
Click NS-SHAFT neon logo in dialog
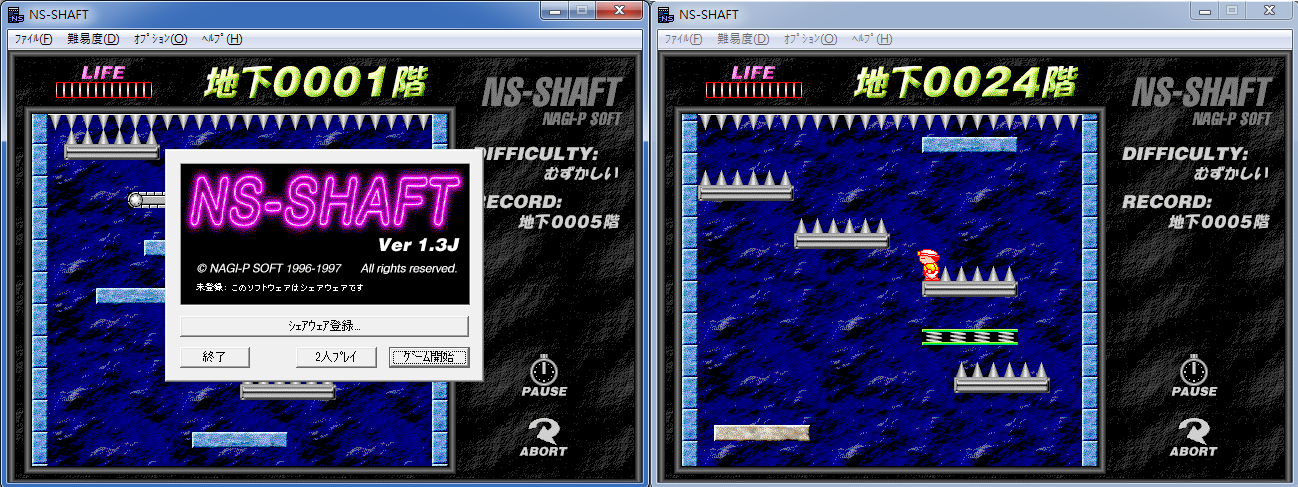click(324, 200)
